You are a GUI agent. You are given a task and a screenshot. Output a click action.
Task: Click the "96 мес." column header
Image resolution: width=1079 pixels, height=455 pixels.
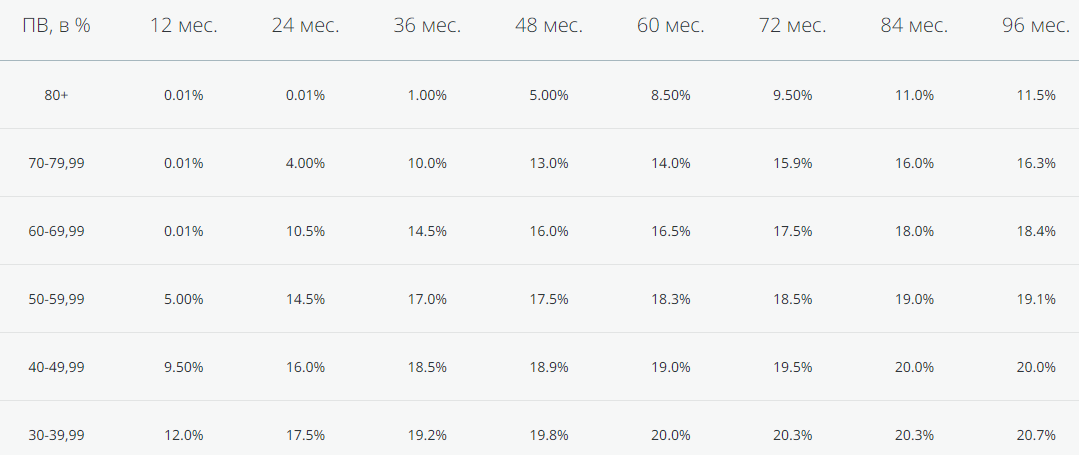[x=1035, y=26]
